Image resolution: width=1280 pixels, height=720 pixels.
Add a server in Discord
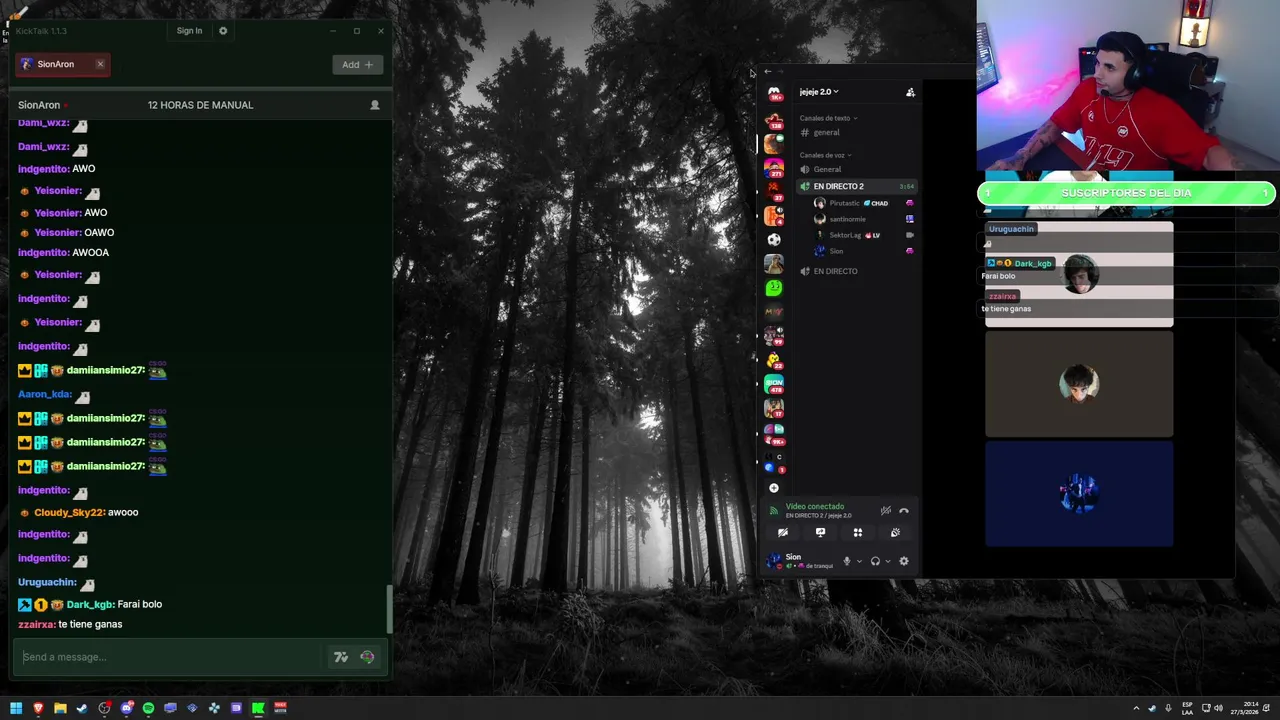774,489
